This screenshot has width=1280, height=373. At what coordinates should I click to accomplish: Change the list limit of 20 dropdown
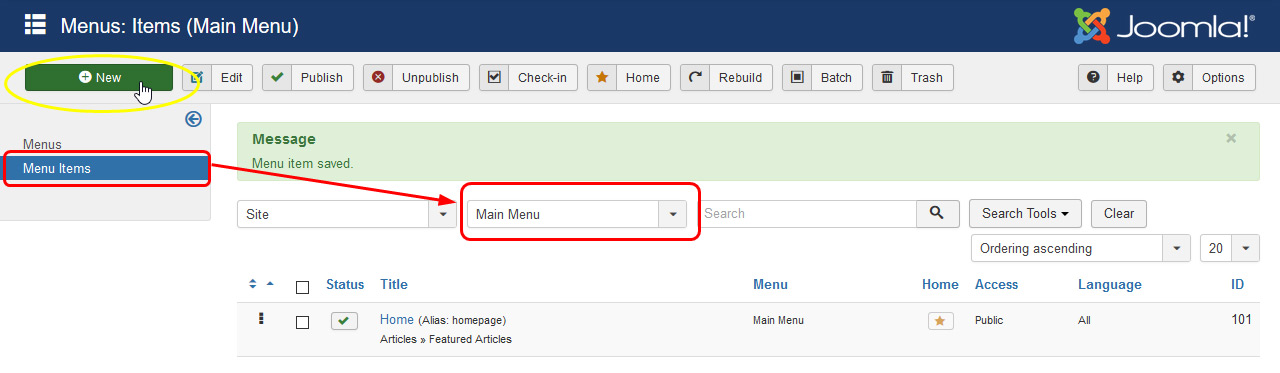pos(1230,248)
